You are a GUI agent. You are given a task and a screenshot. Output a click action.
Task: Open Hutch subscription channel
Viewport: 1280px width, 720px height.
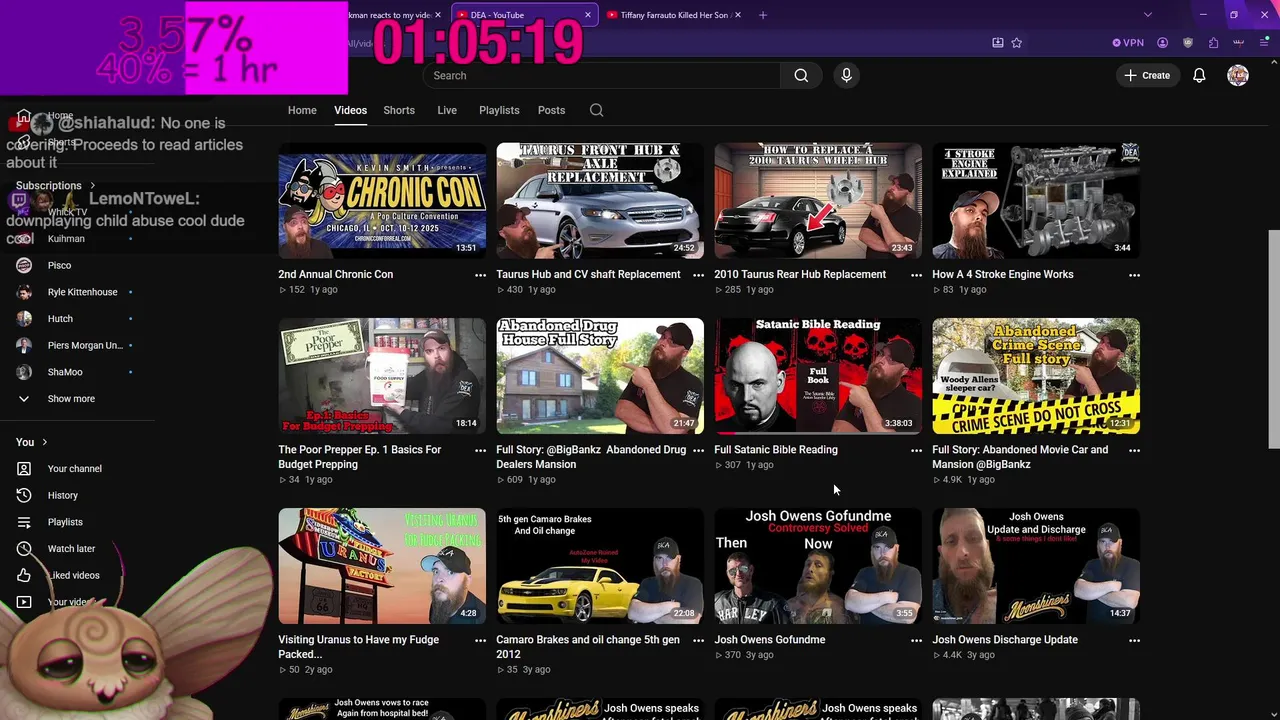point(60,319)
